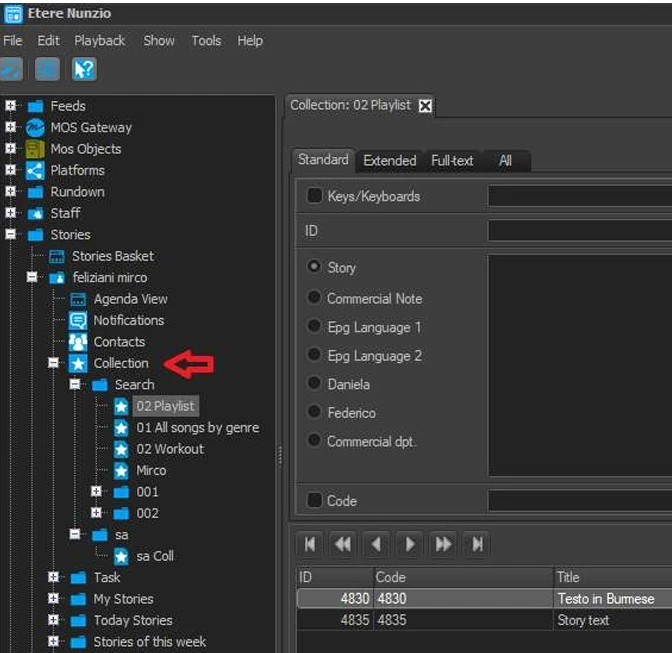Click the ID input field
Screen dimensions: 672x653
pyautogui.click(x=580, y=231)
